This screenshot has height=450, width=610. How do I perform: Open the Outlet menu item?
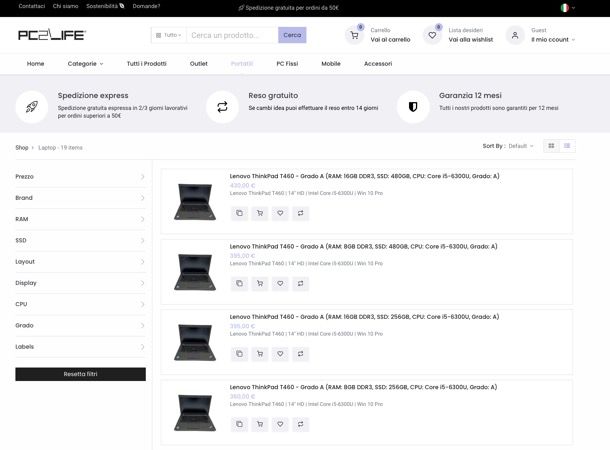(x=198, y=64)
